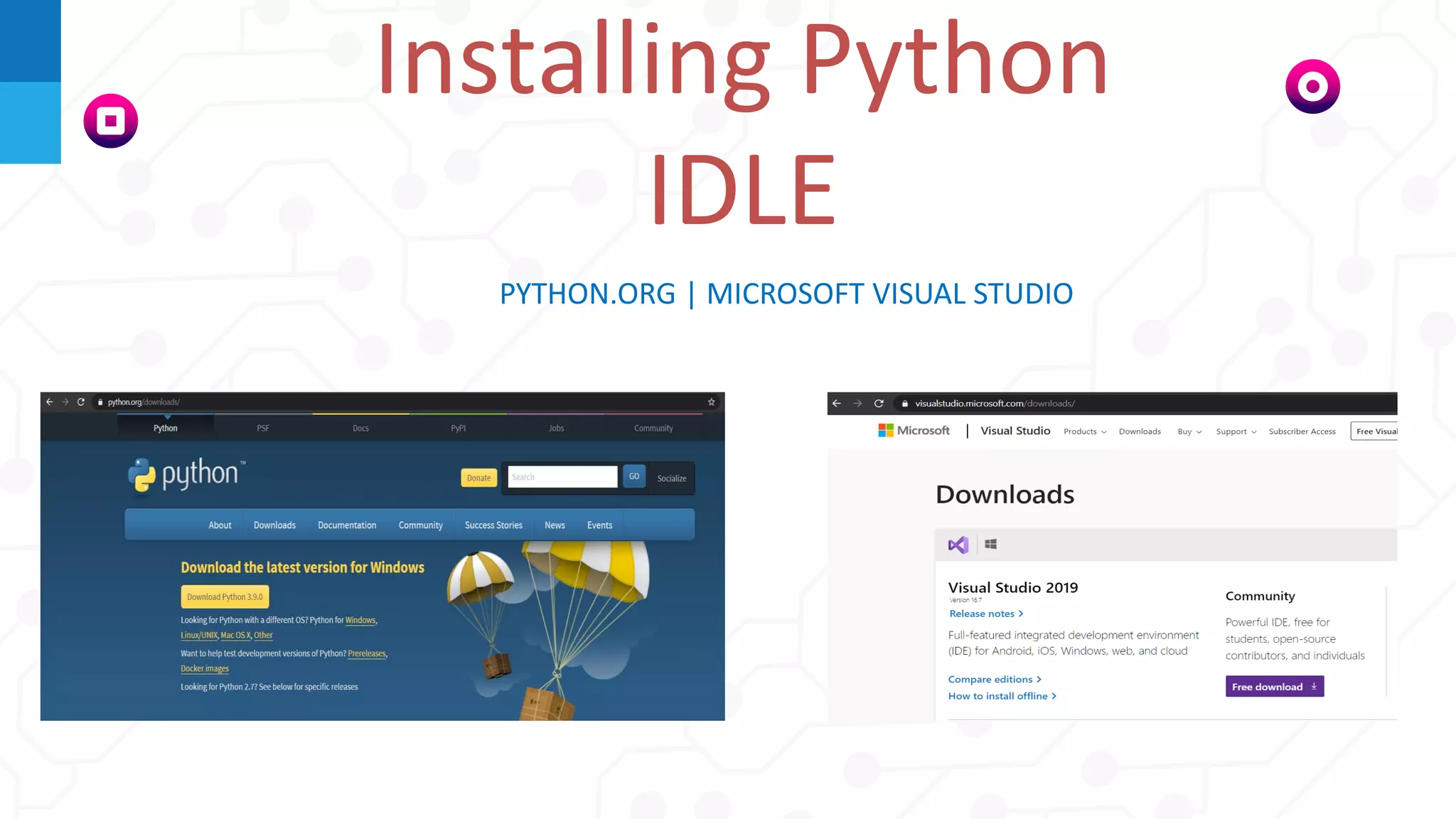Open the Compare editions link
Image resolution: width=1456 pixels, height=819 pixels.
click(x=995, y=680)
